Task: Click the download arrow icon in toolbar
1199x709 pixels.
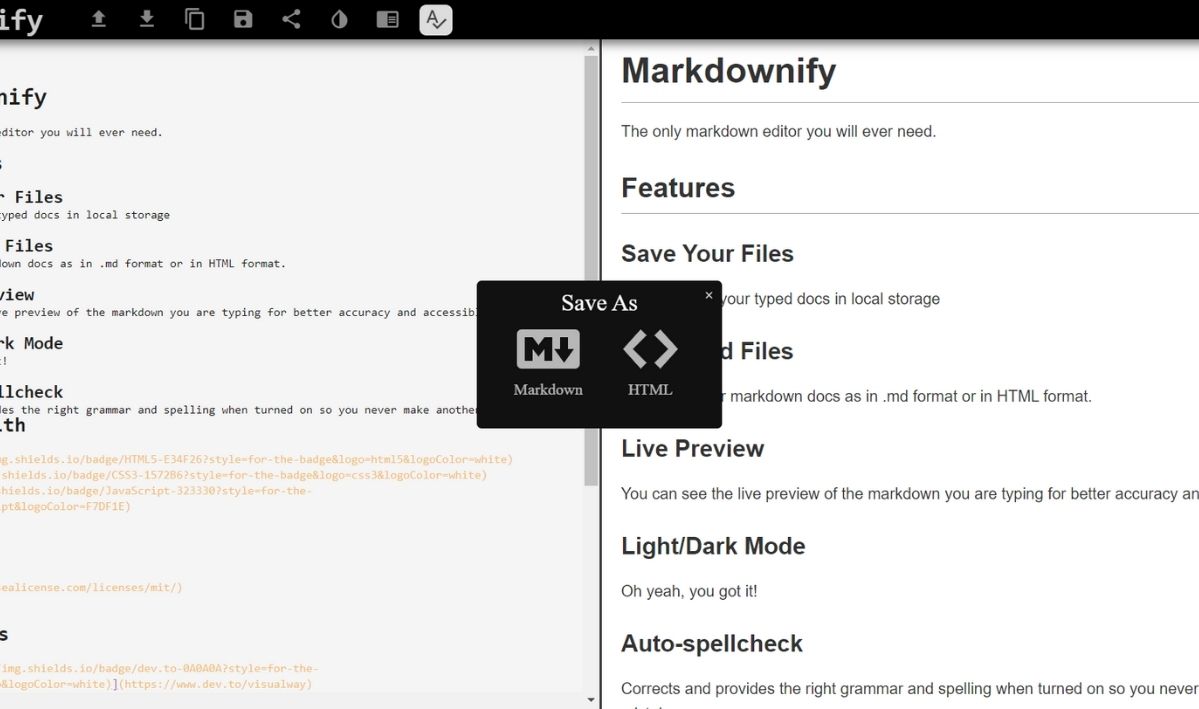Action: click(147, 19)
